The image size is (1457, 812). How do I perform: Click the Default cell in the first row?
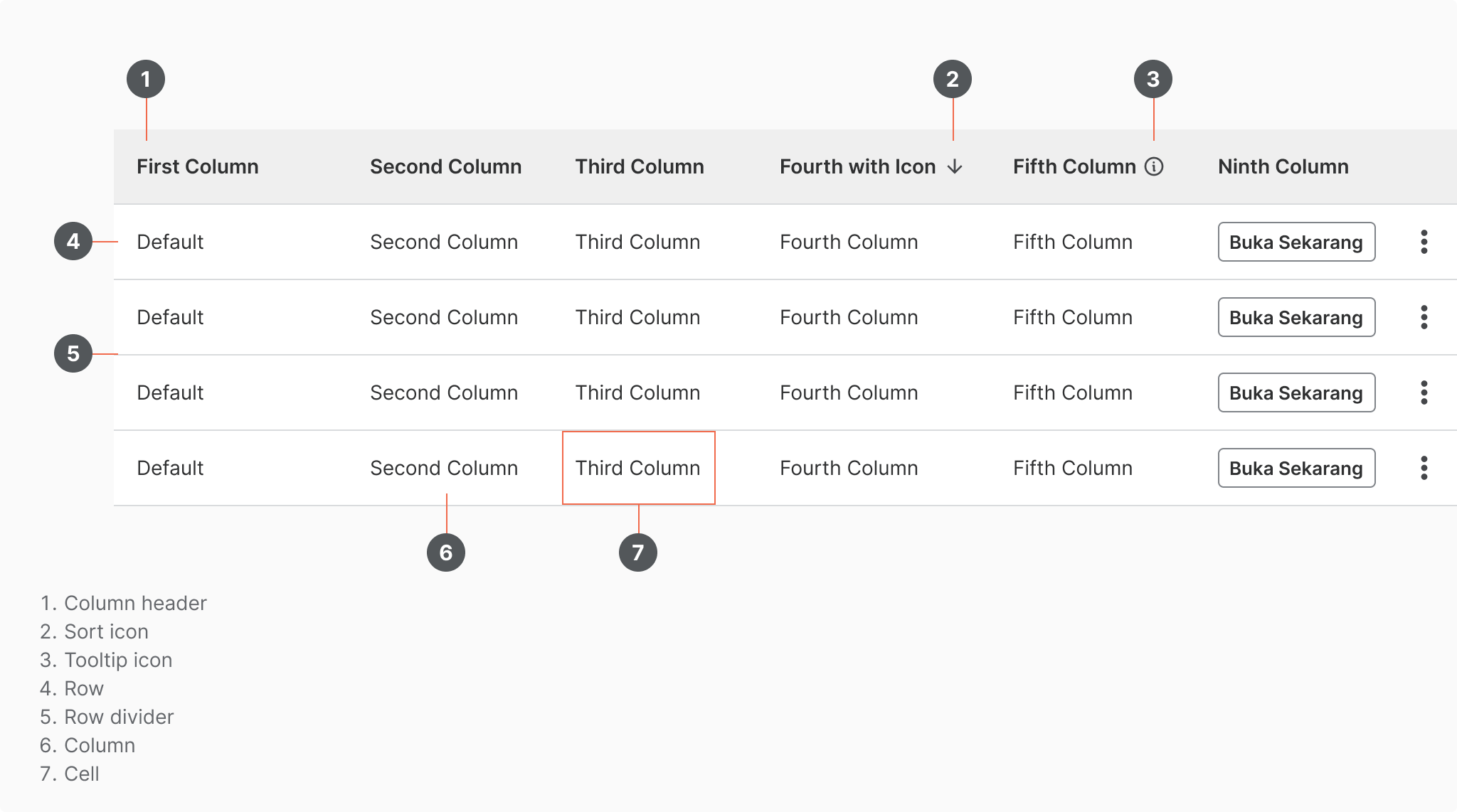coord(170,242)
